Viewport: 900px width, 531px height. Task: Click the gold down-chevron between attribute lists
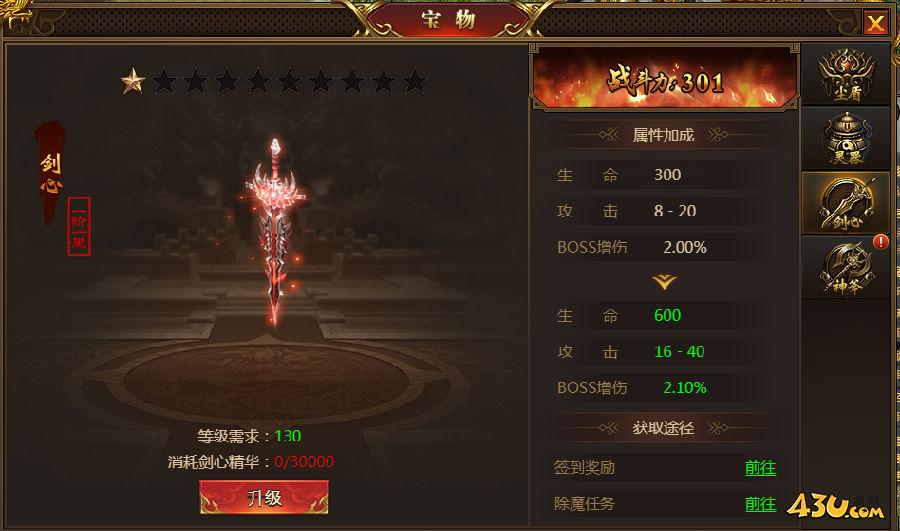pos(664,282)
